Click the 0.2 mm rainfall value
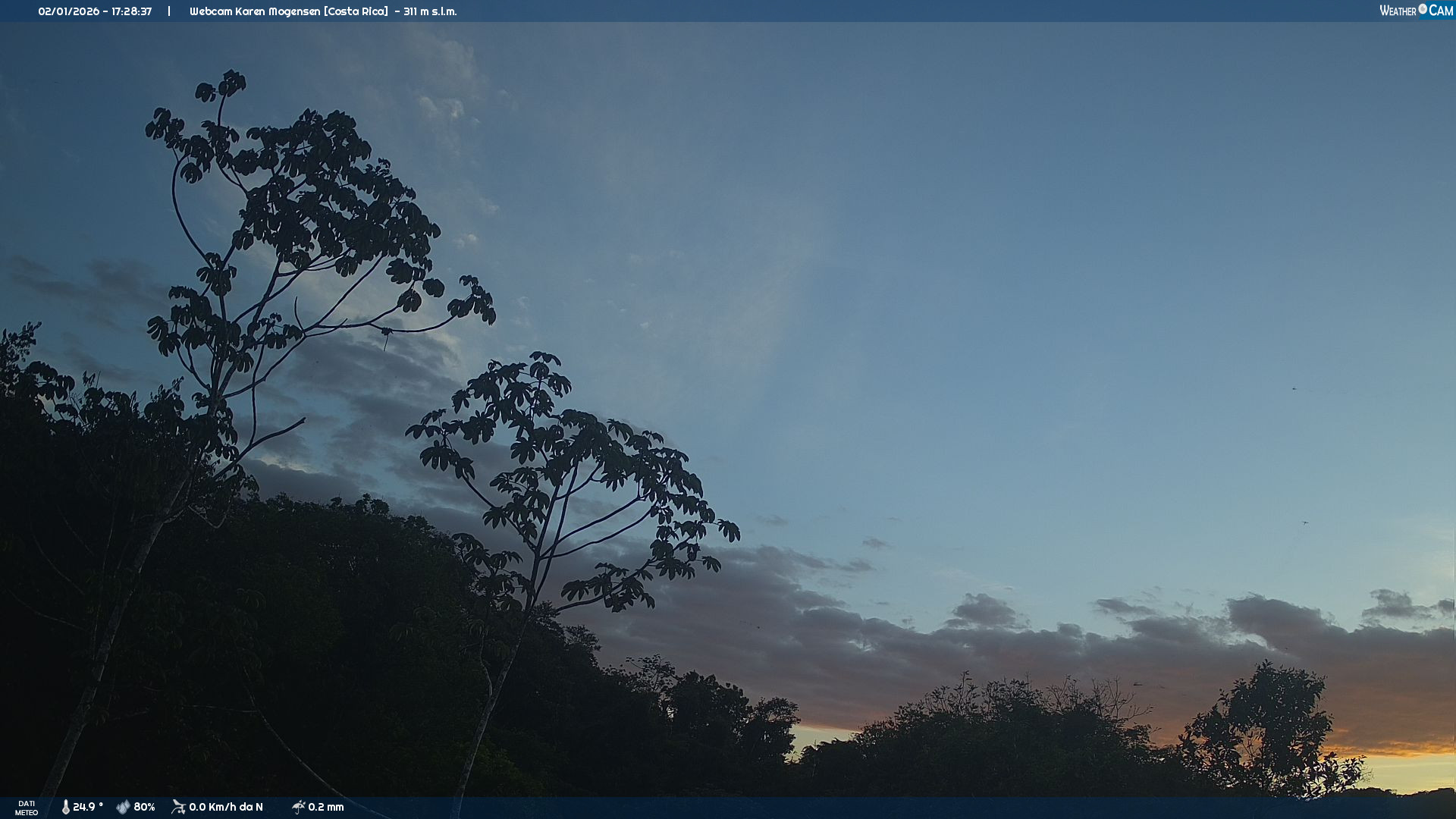The width and height of the screenshot is (1456, 819). (326, 807)
